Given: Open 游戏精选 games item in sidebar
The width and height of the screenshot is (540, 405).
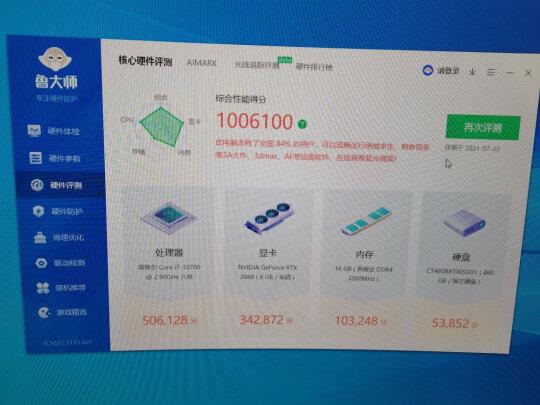Looking at the screenshot, I should tap(62, 312).
